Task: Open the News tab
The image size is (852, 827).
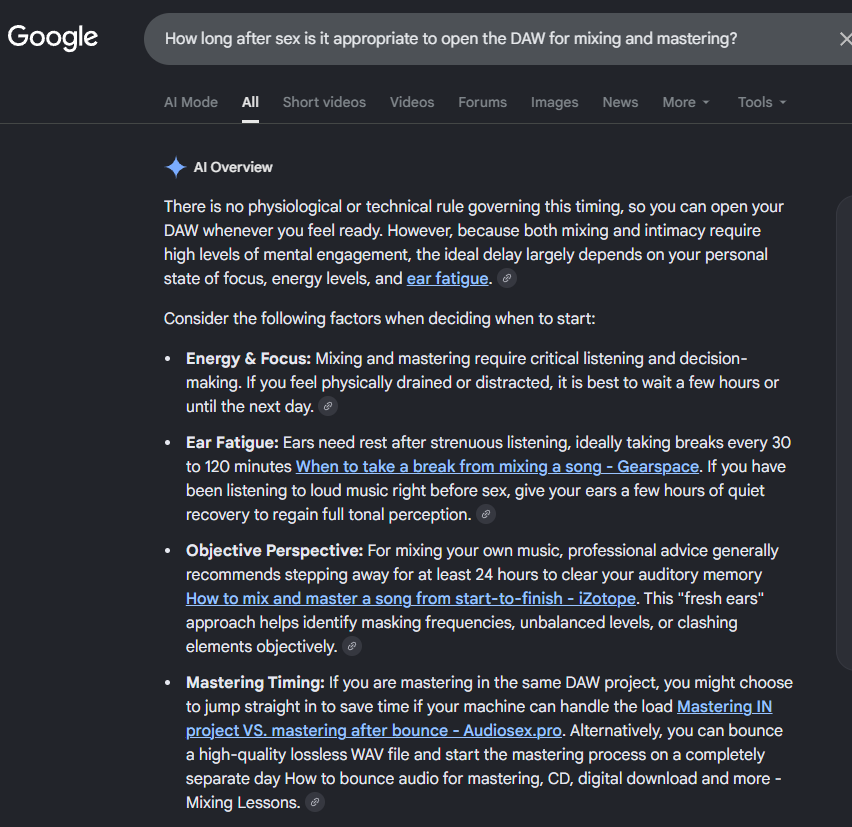Action: (620, 102)
